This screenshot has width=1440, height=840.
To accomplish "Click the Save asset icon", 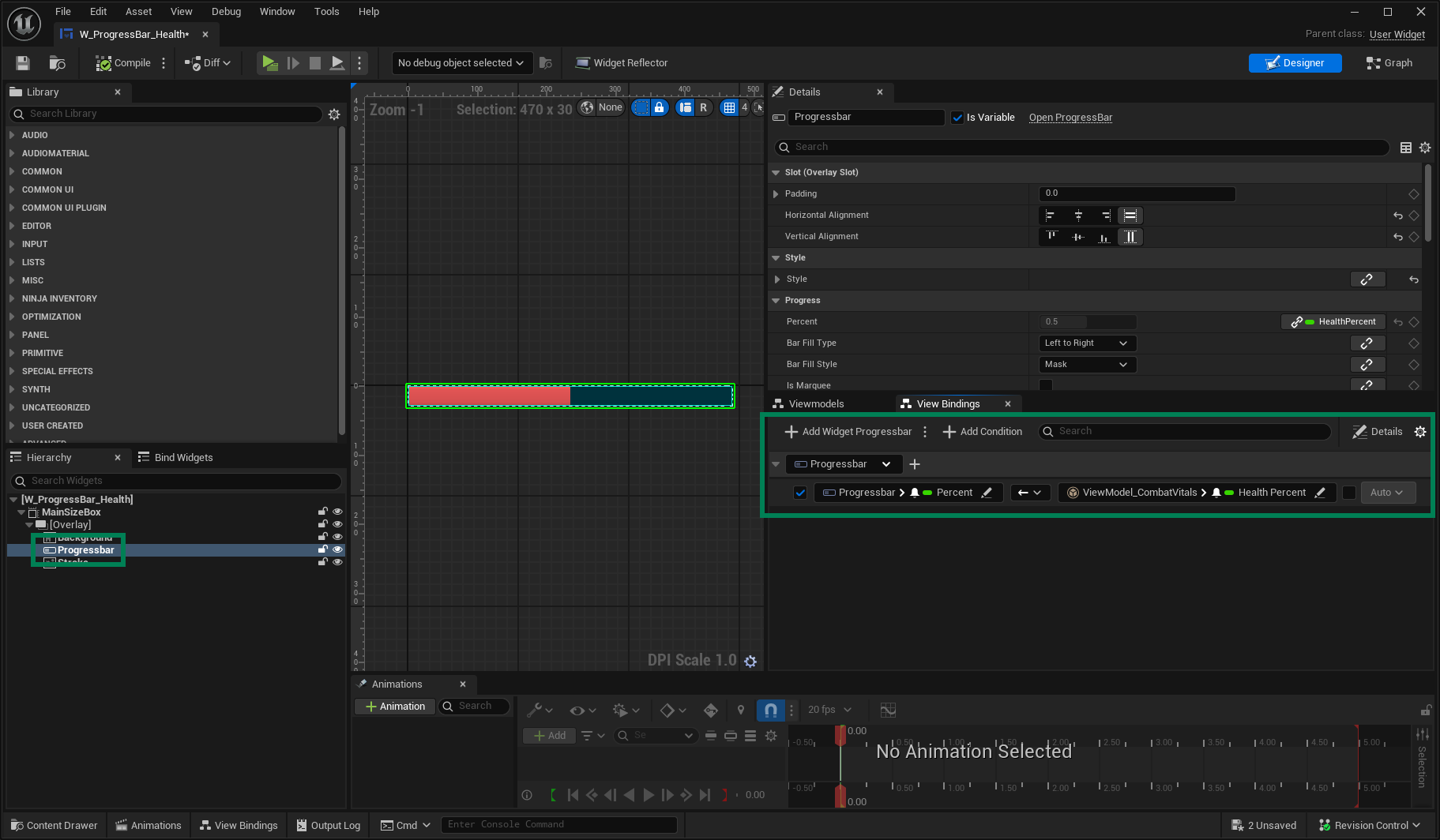I will click(x=23, y=63).
